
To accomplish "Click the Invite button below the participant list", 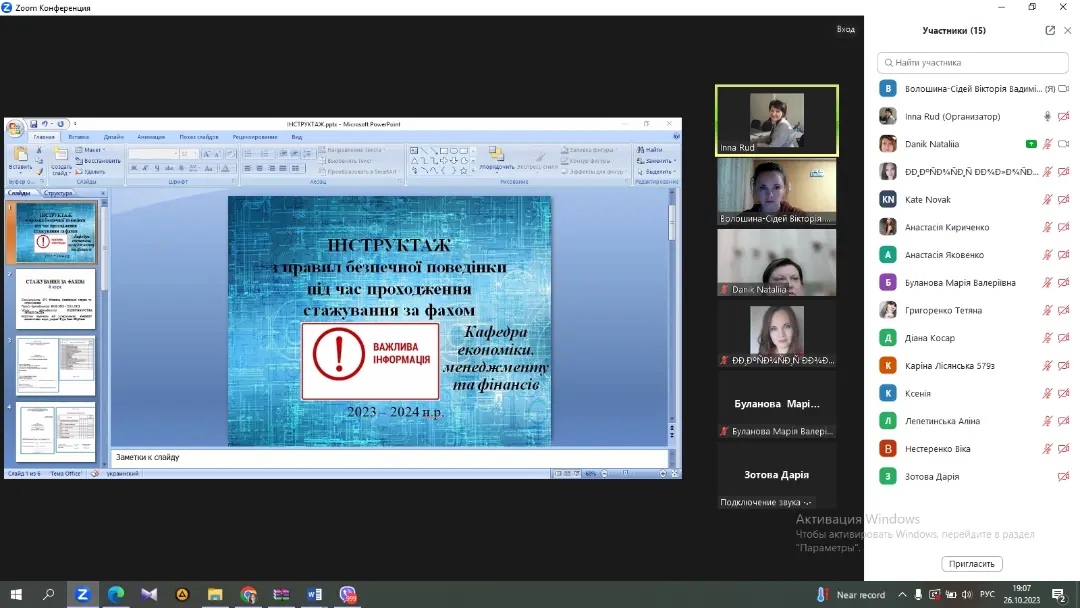I will (971, 564).
